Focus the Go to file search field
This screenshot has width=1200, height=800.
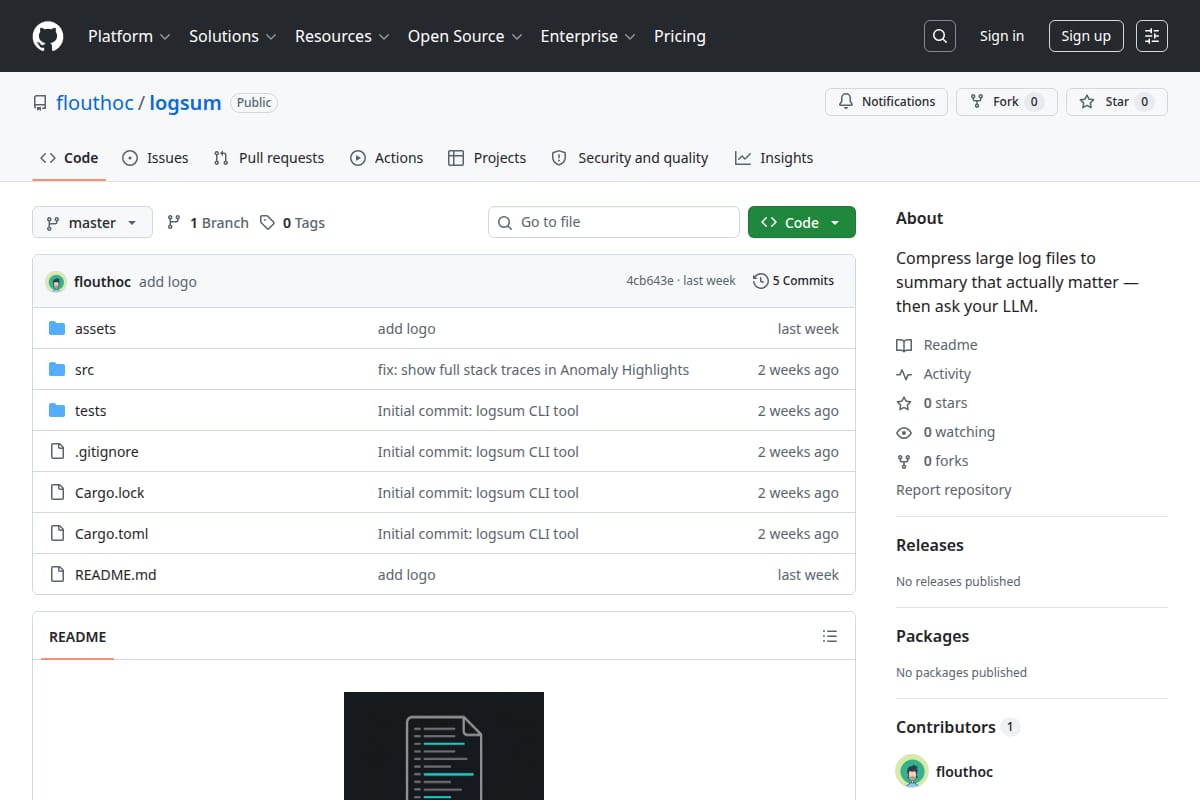(x=614, y=222)
